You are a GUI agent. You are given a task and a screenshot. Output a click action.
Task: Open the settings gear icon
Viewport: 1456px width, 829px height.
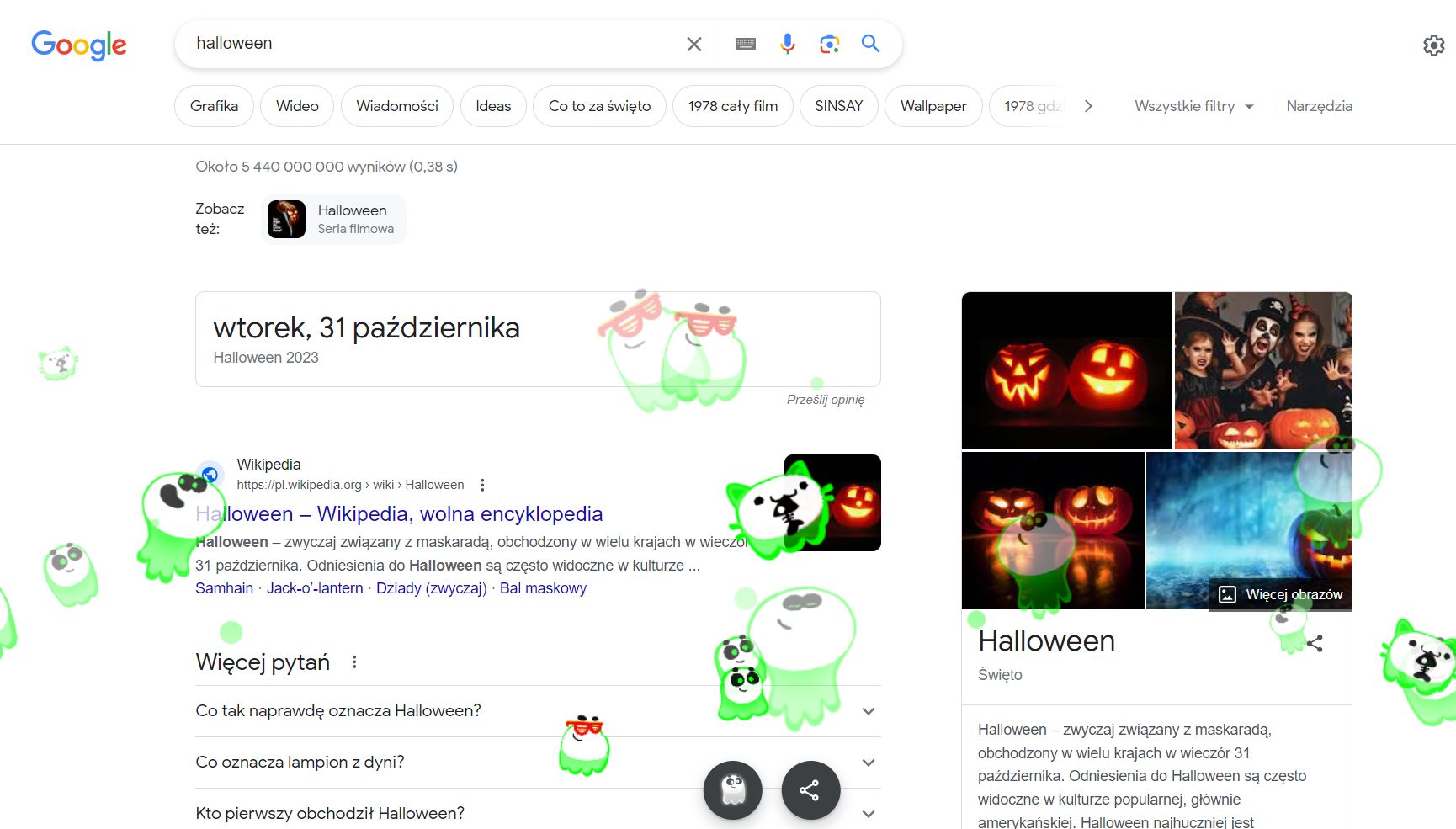pyautogui.click(x=1433, y=45)
